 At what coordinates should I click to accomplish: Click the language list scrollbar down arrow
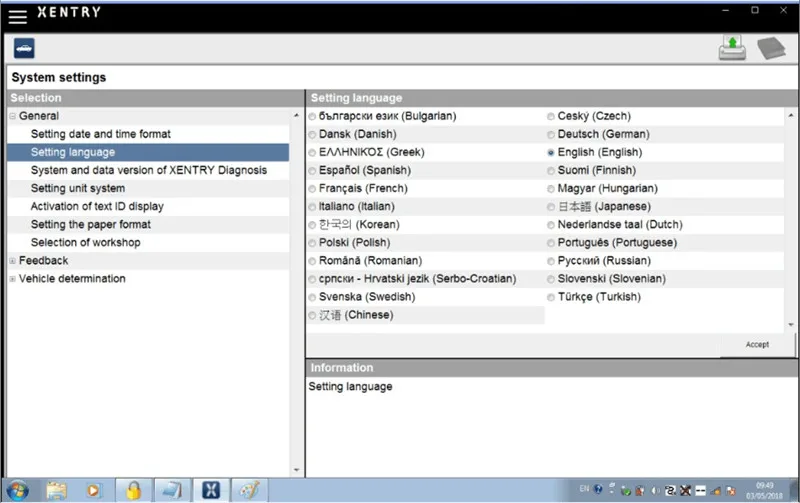click(791, 325)
